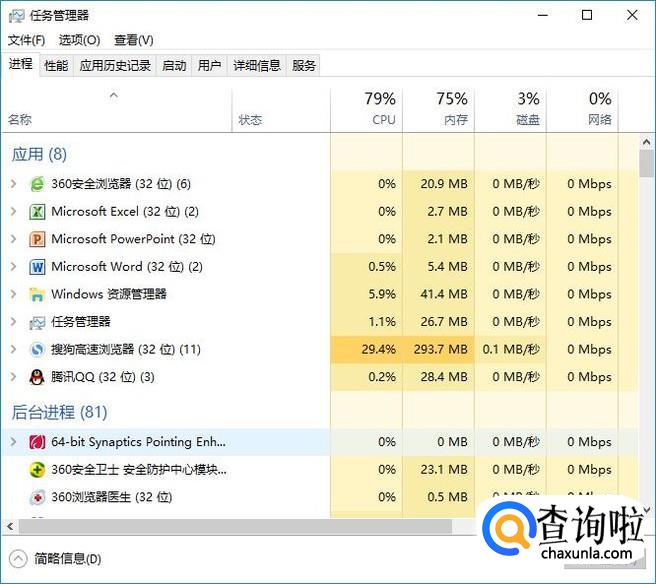
Task: Select the 搜狗高速浏览器 (32 位) (11) row
Action: (319, 349)
